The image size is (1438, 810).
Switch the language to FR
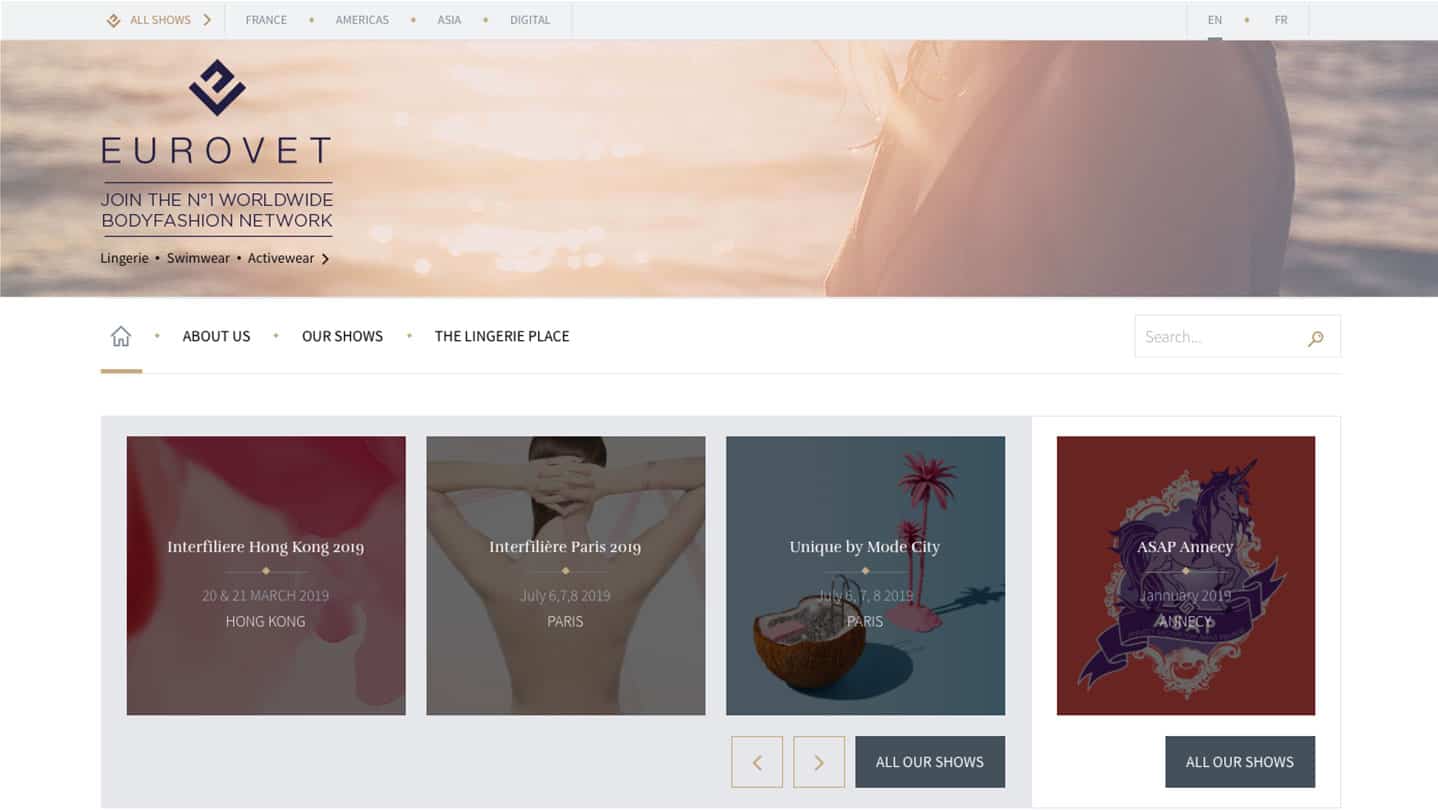tap(1281, 20)
